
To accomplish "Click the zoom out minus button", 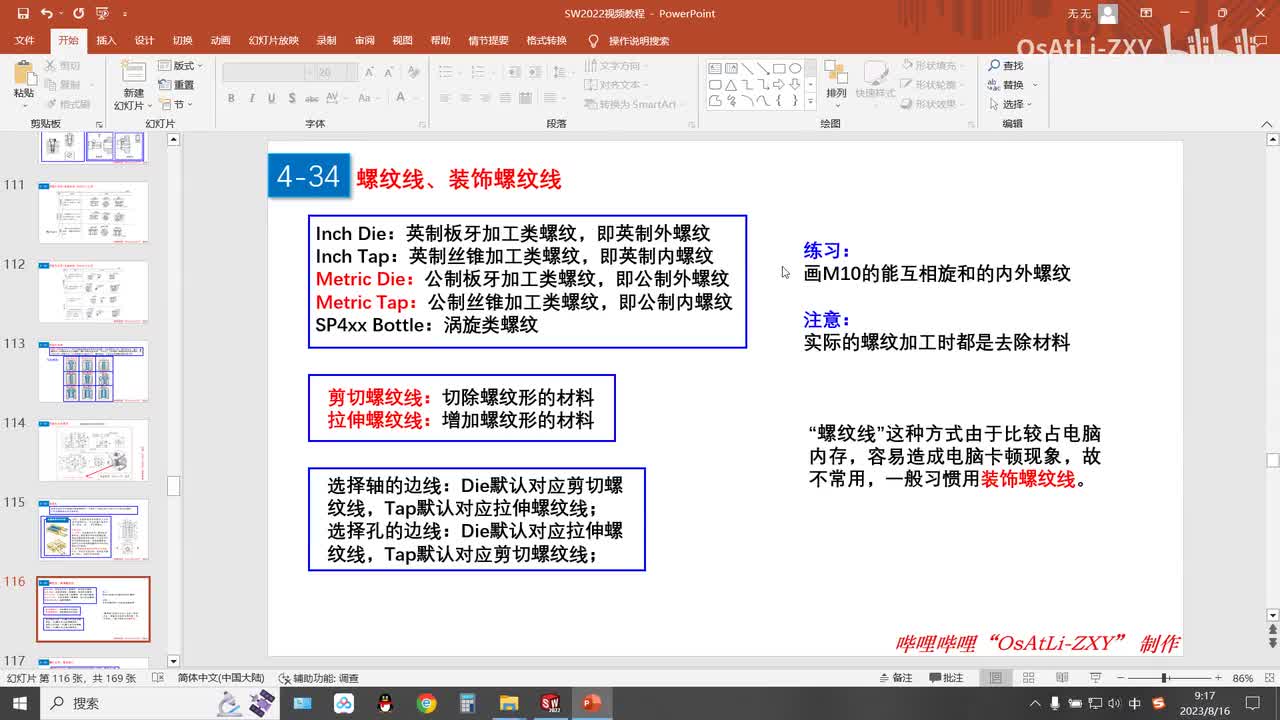I will (1120, 678).
